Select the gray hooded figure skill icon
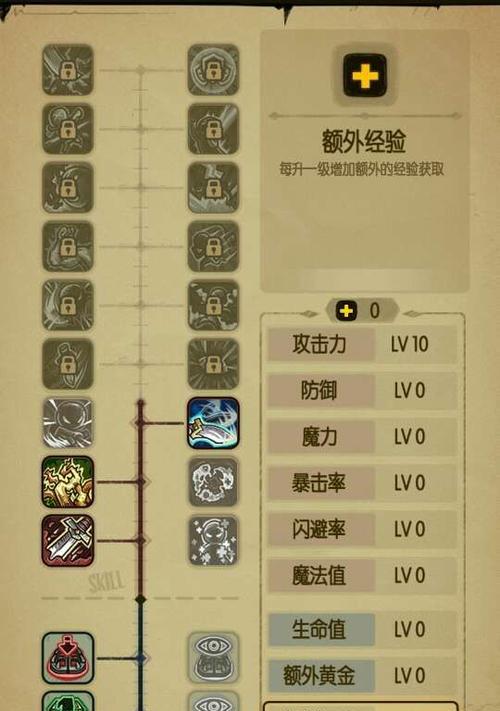Viewport: 500px width, 711px height. click(x=68, y=423)
